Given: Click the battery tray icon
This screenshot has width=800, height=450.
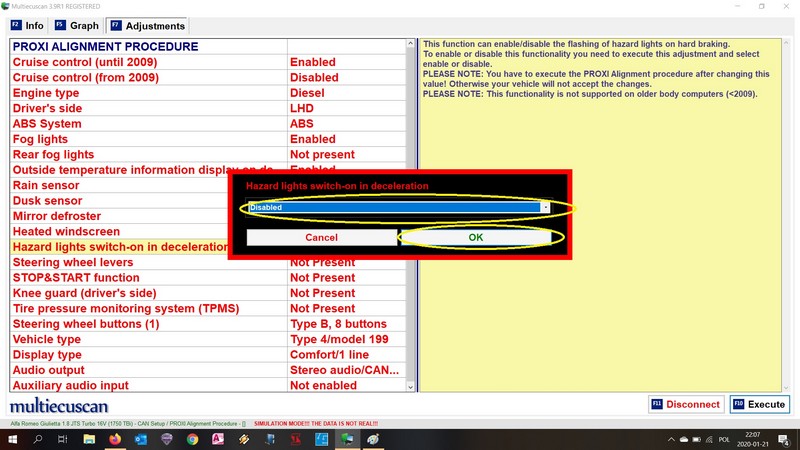Looking at the screenshot, I should tap(696, 439).
